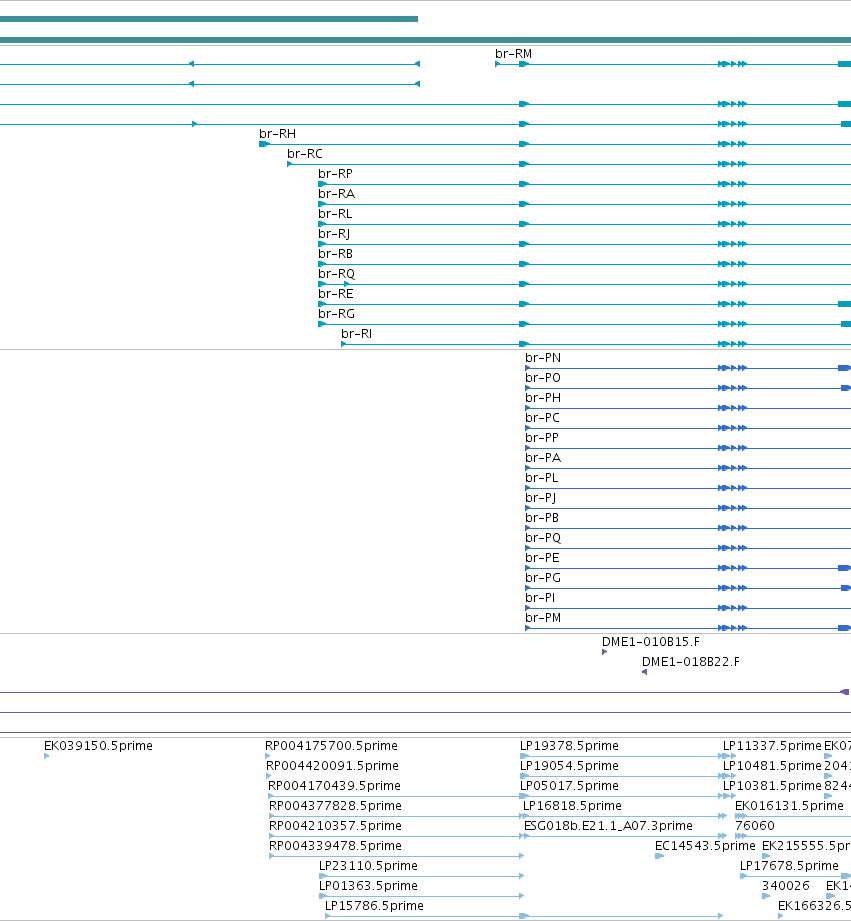Select the 340026 feature label
Viewport: 851px width, 921px height.
(786, 885)
